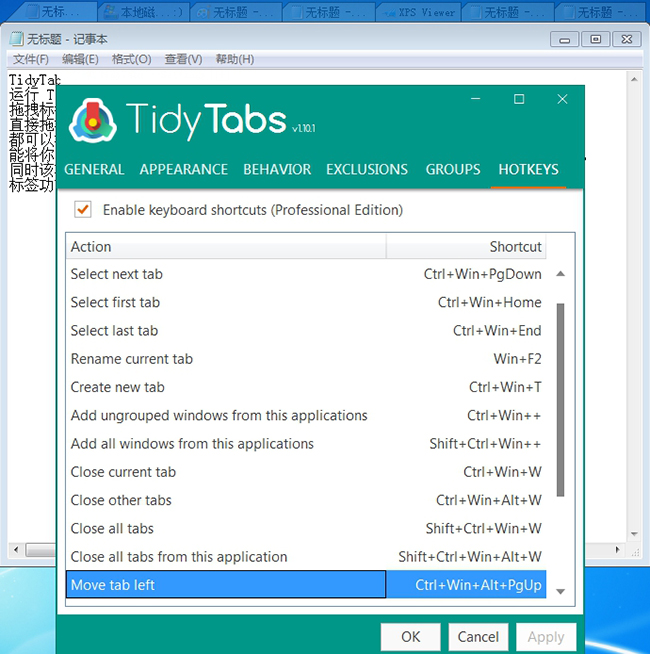Screen dimensions: 650x654
Task: Select the 'Select next tab' row
Action: (306, 274)
